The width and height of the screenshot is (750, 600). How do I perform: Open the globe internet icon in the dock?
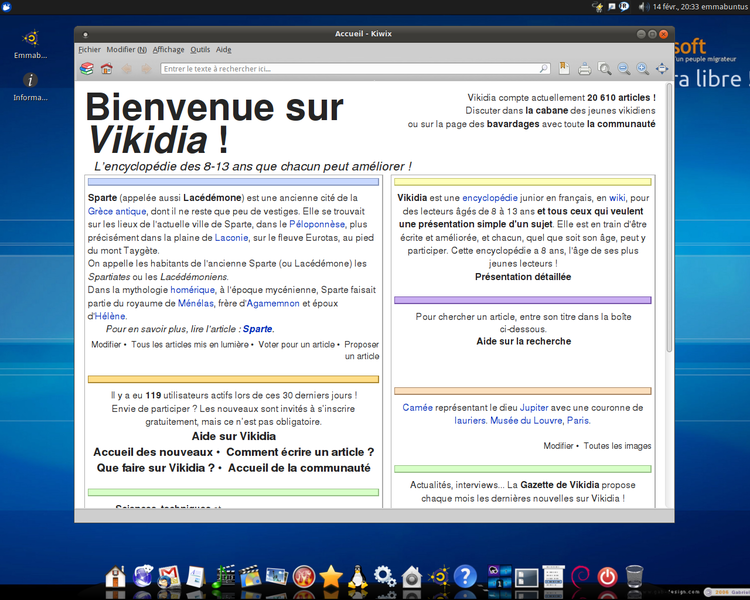143,577
